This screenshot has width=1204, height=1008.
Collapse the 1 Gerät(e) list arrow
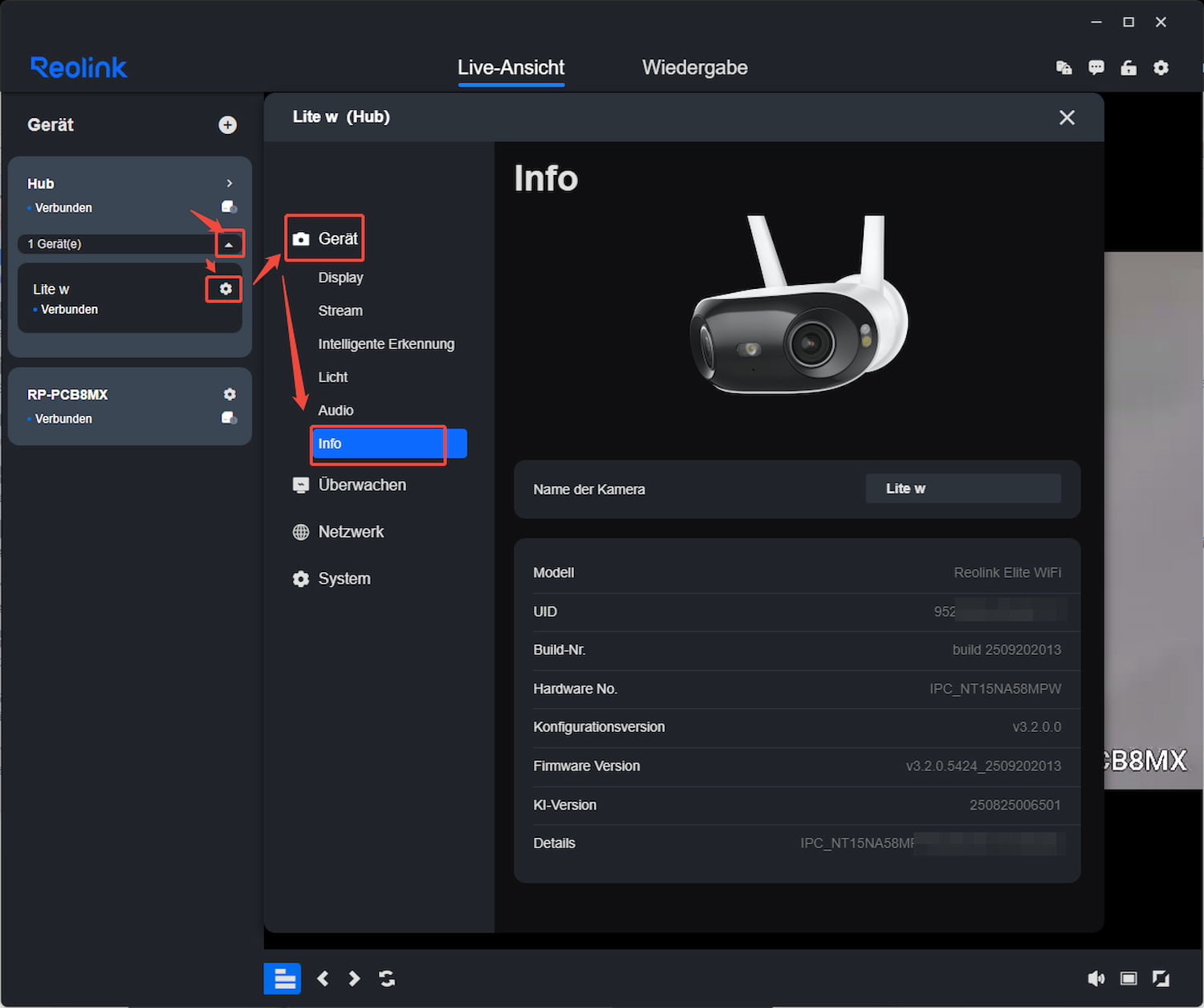click(229, 244)
